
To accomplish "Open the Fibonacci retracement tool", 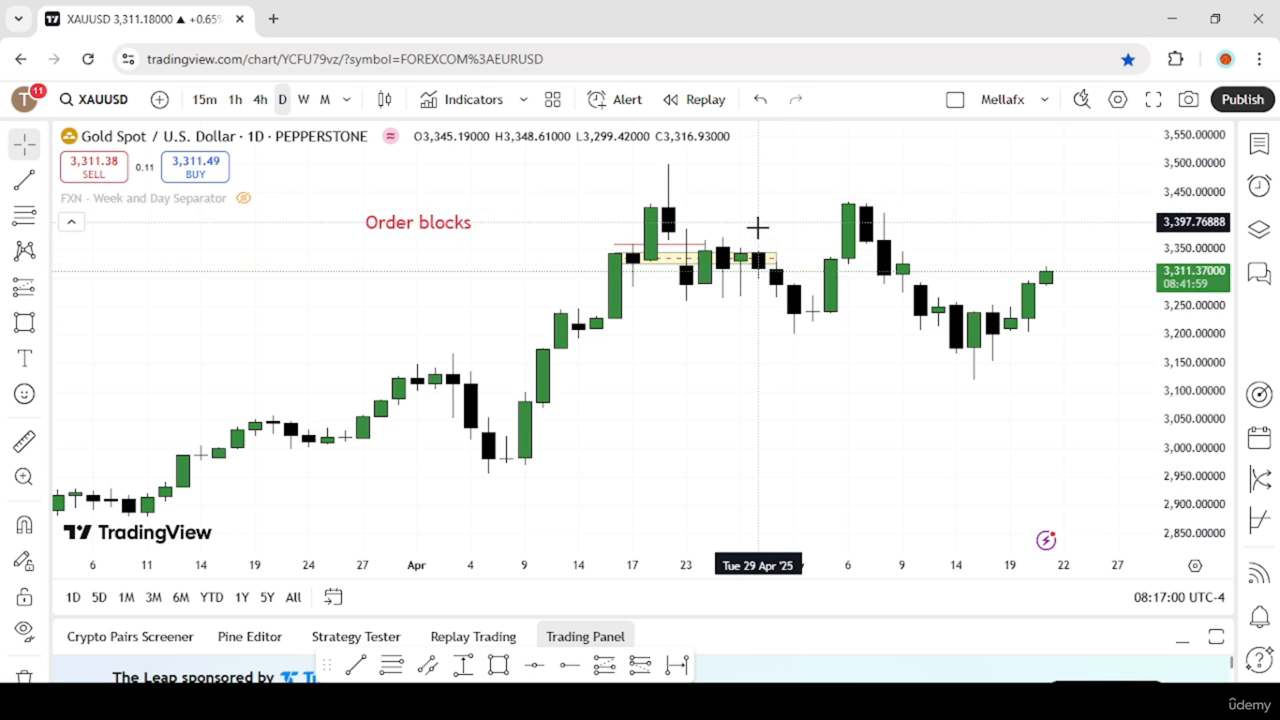I will tap(25, 215).
